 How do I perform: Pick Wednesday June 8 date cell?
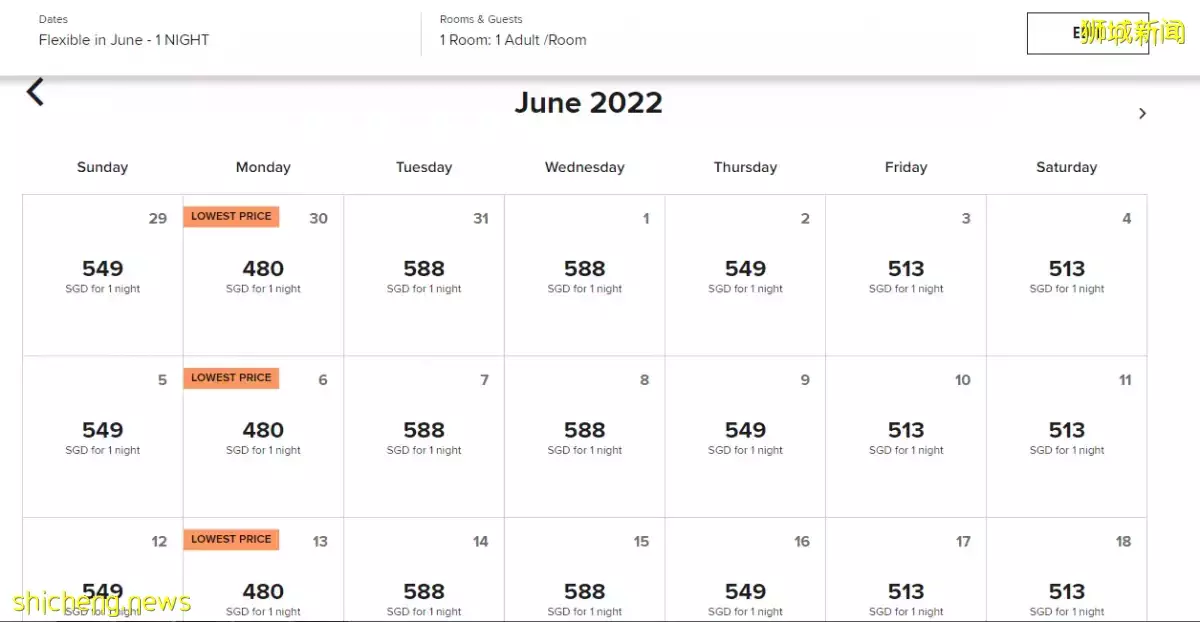pyautogui.click(x=585, y=437)
